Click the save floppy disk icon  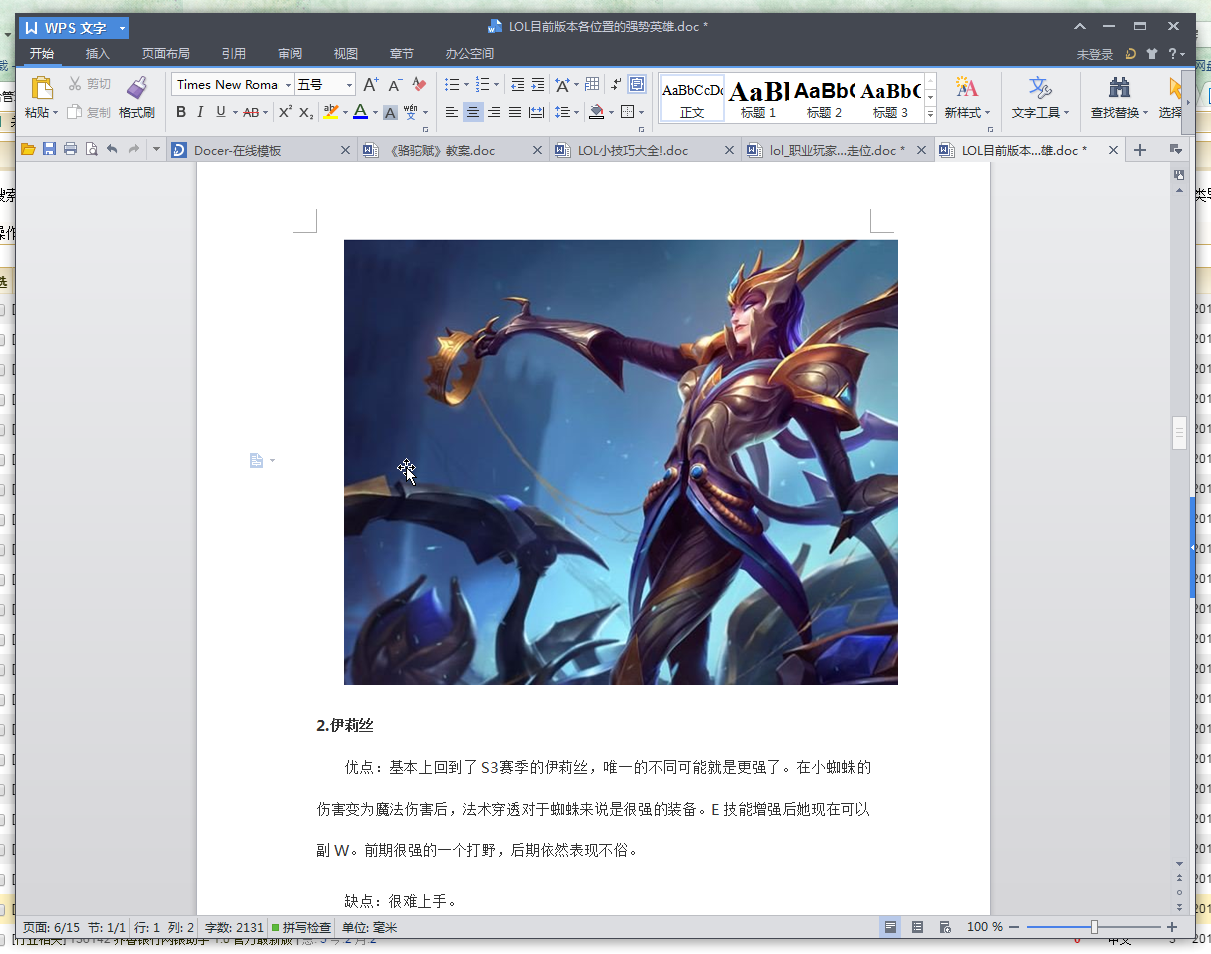(x=49, y=149)
